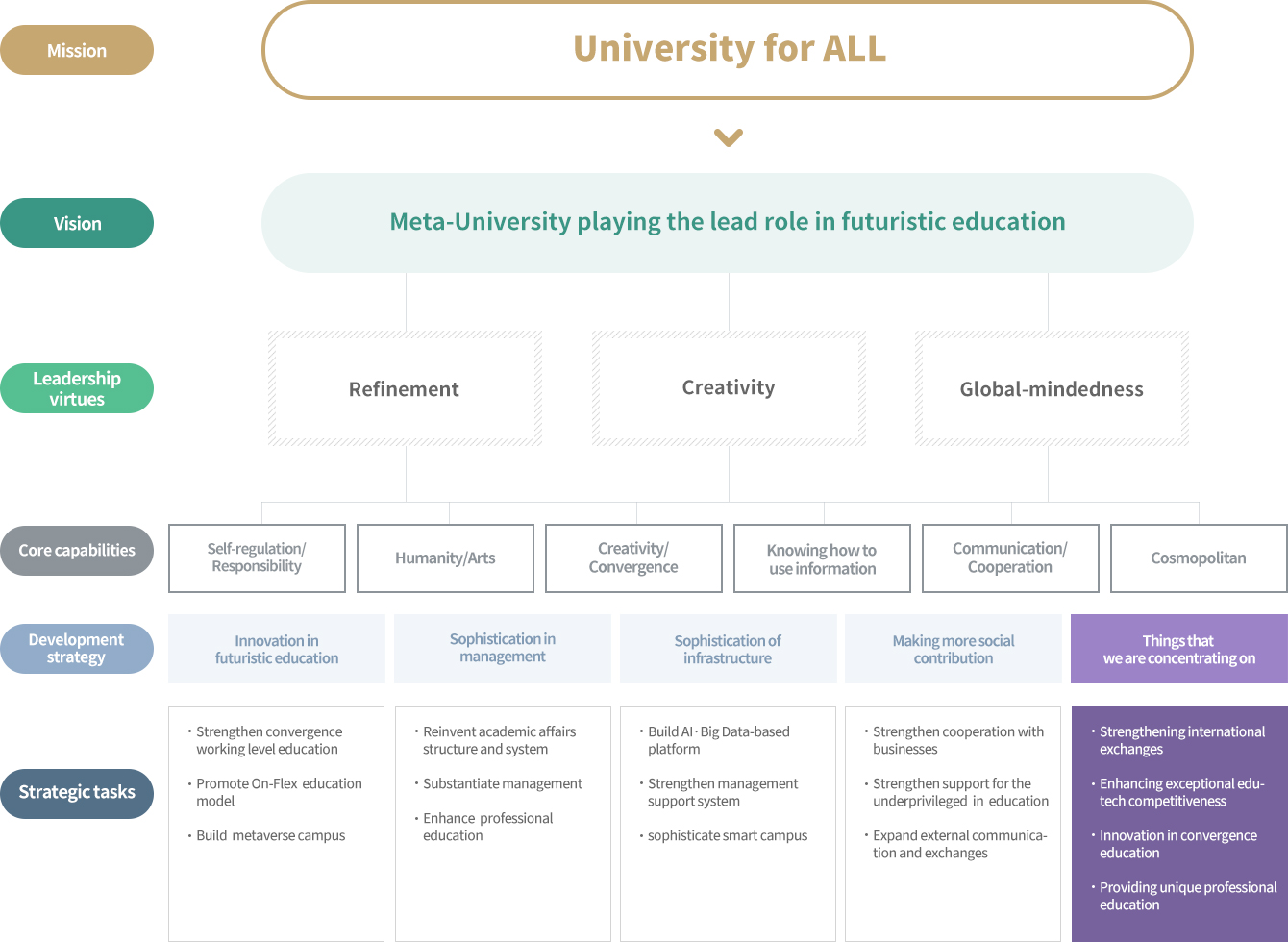Select the Meta-University vision statement box
The image size is (1288, 942).
(x=728, y=222)
